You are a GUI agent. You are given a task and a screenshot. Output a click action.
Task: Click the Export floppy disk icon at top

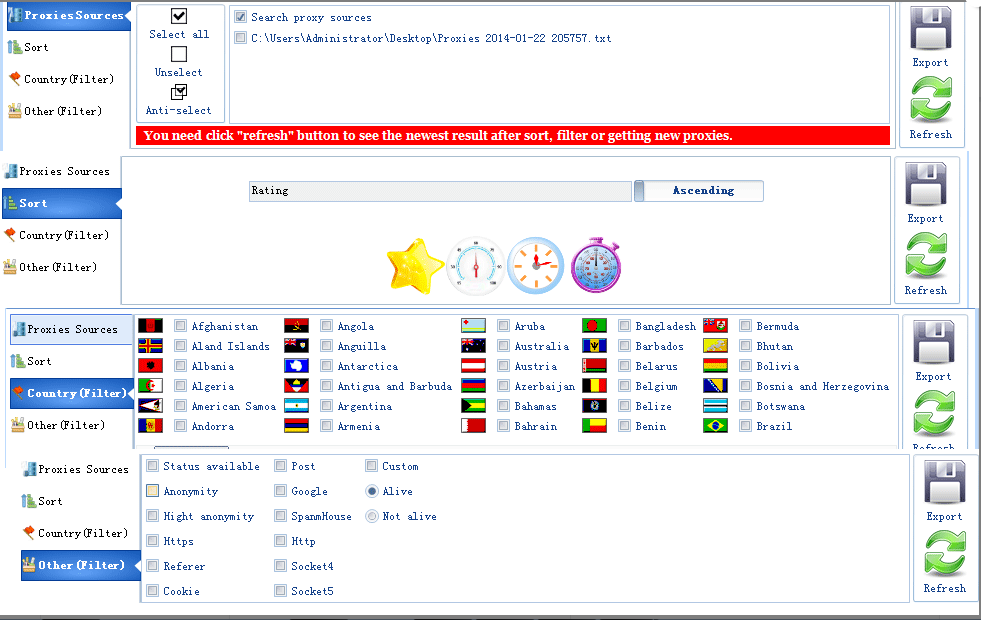pos(930,28)
